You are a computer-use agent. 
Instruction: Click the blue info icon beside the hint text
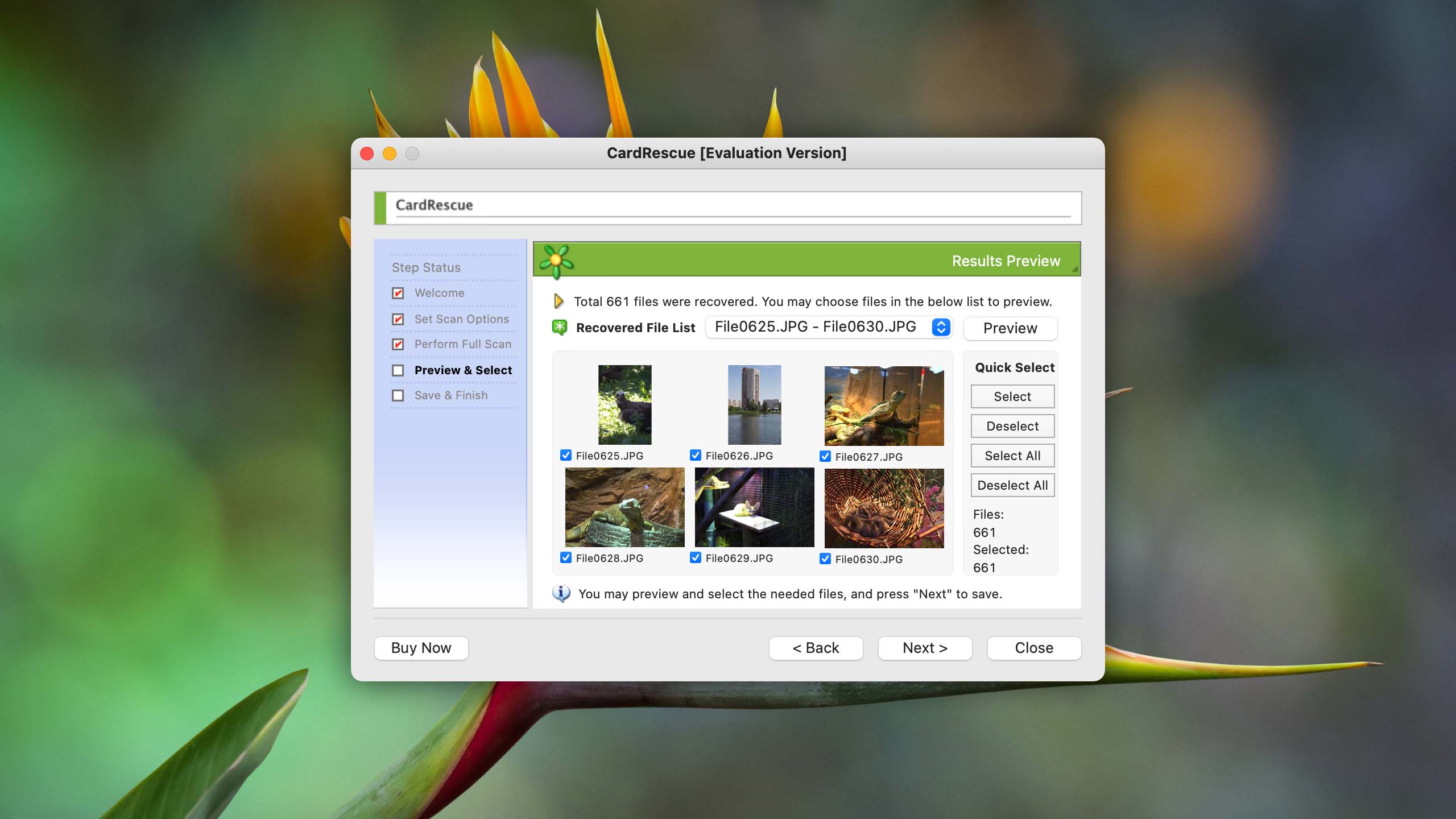click(561, 593)
